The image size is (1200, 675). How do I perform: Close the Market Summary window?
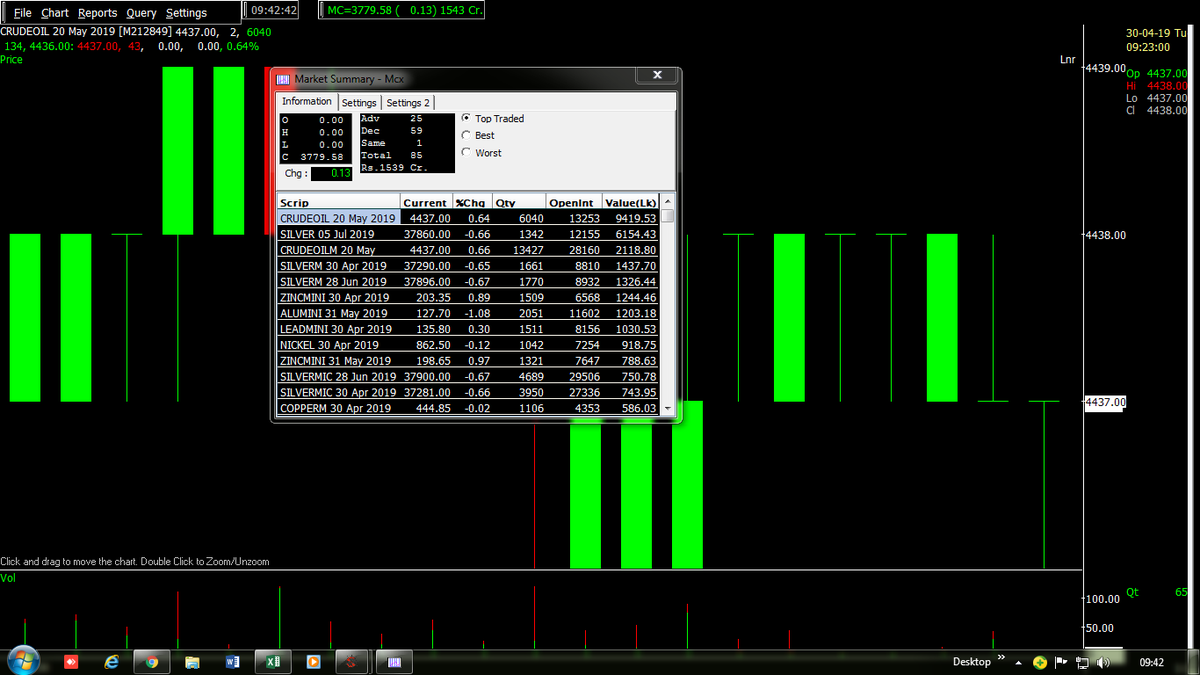point(656,76)
